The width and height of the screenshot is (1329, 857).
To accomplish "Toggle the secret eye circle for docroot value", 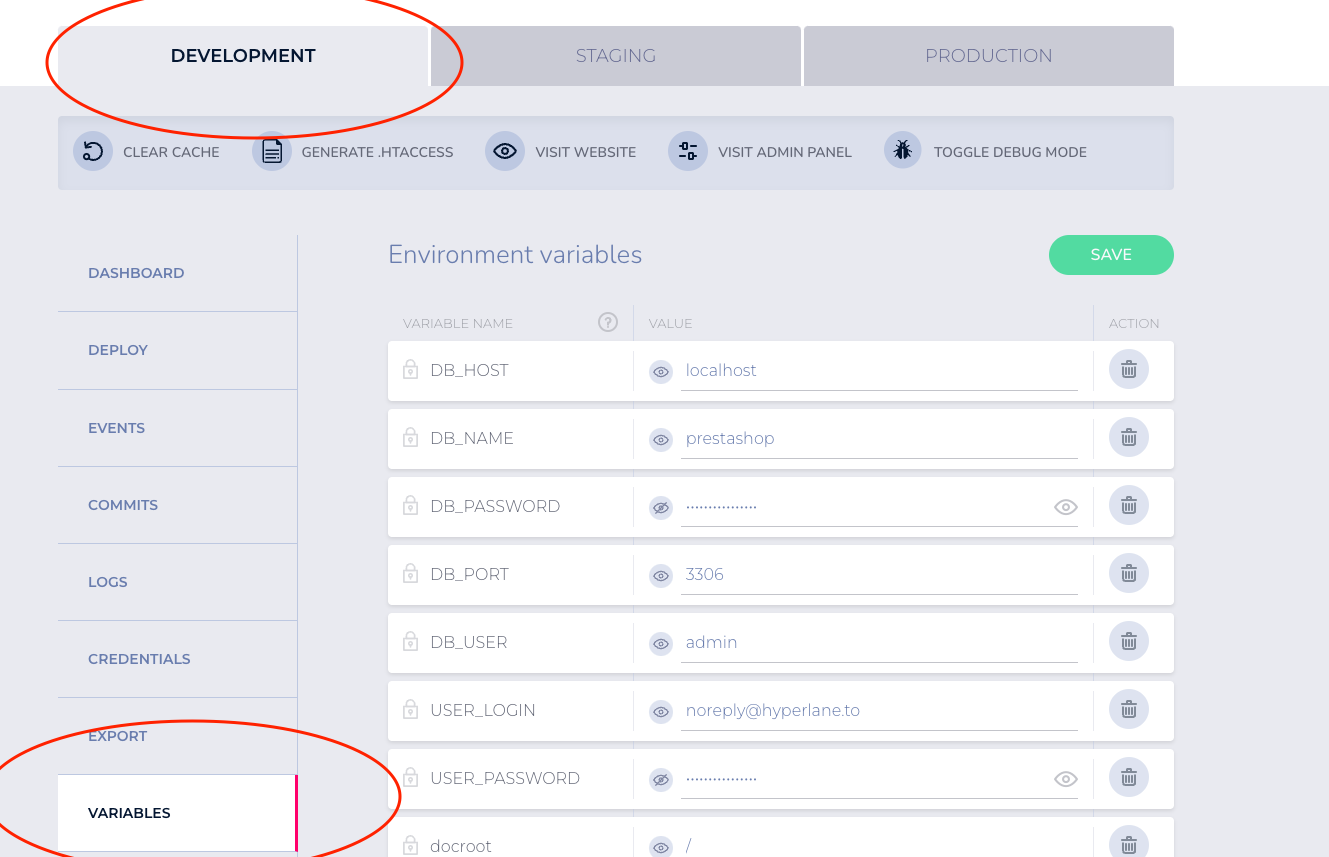I will pos(661,847).
